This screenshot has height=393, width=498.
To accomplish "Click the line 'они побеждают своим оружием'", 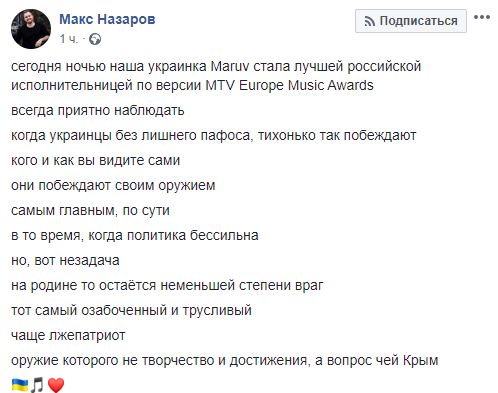I will coord(113,185).
